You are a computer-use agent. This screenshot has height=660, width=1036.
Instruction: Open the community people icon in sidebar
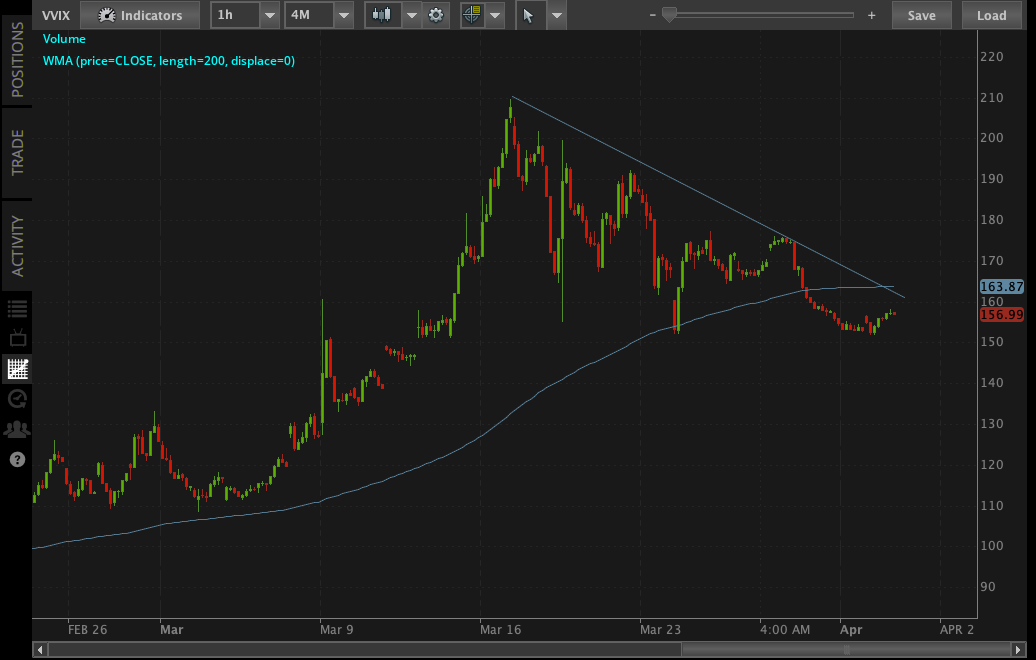(17, 429)
